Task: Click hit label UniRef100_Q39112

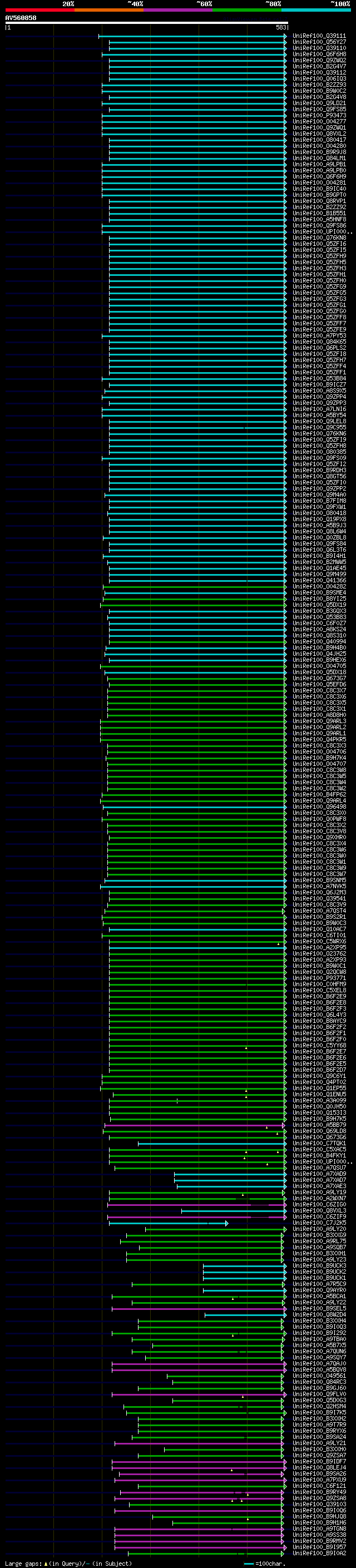Action: click(319, 72)
